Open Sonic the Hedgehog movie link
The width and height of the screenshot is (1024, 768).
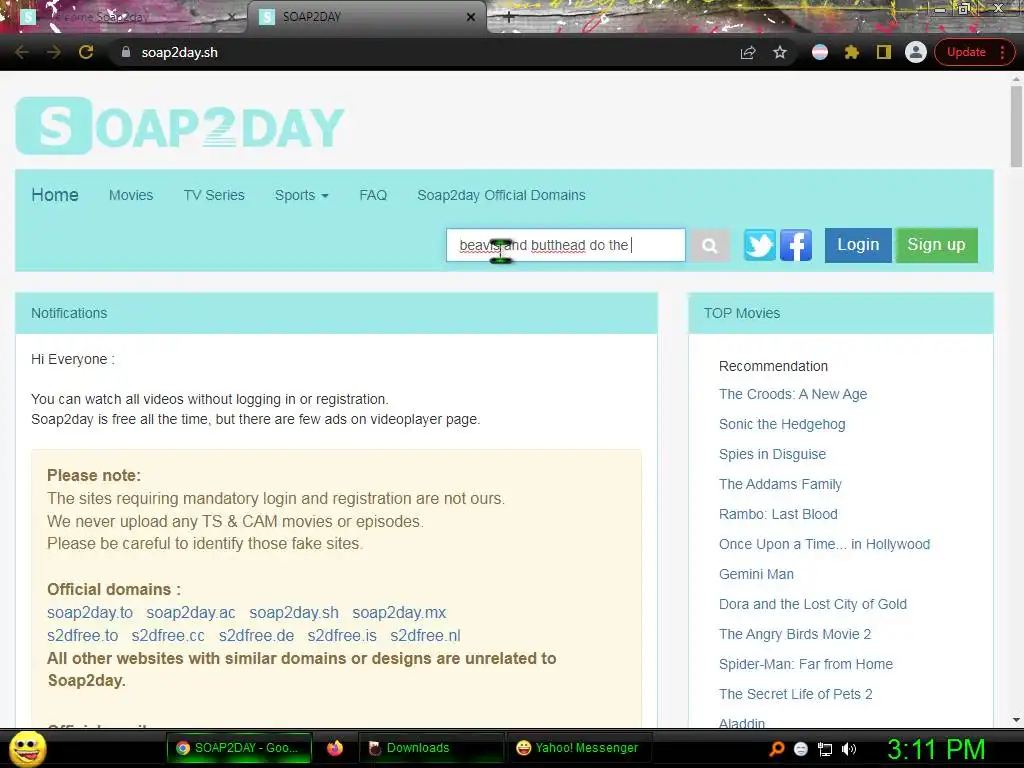point(782,424)
